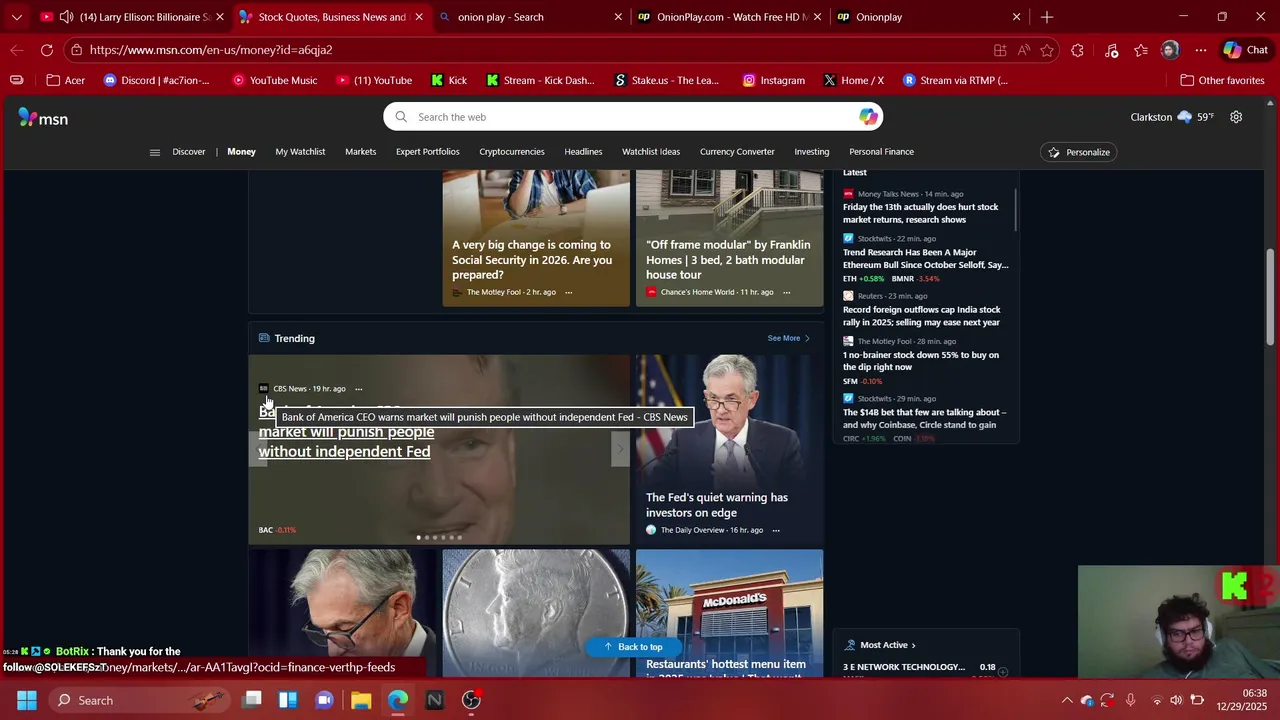Open a new browser tab
The width and height of the screenshot is (1280, 720).
pyautogui.click(x=1047, y=17)
